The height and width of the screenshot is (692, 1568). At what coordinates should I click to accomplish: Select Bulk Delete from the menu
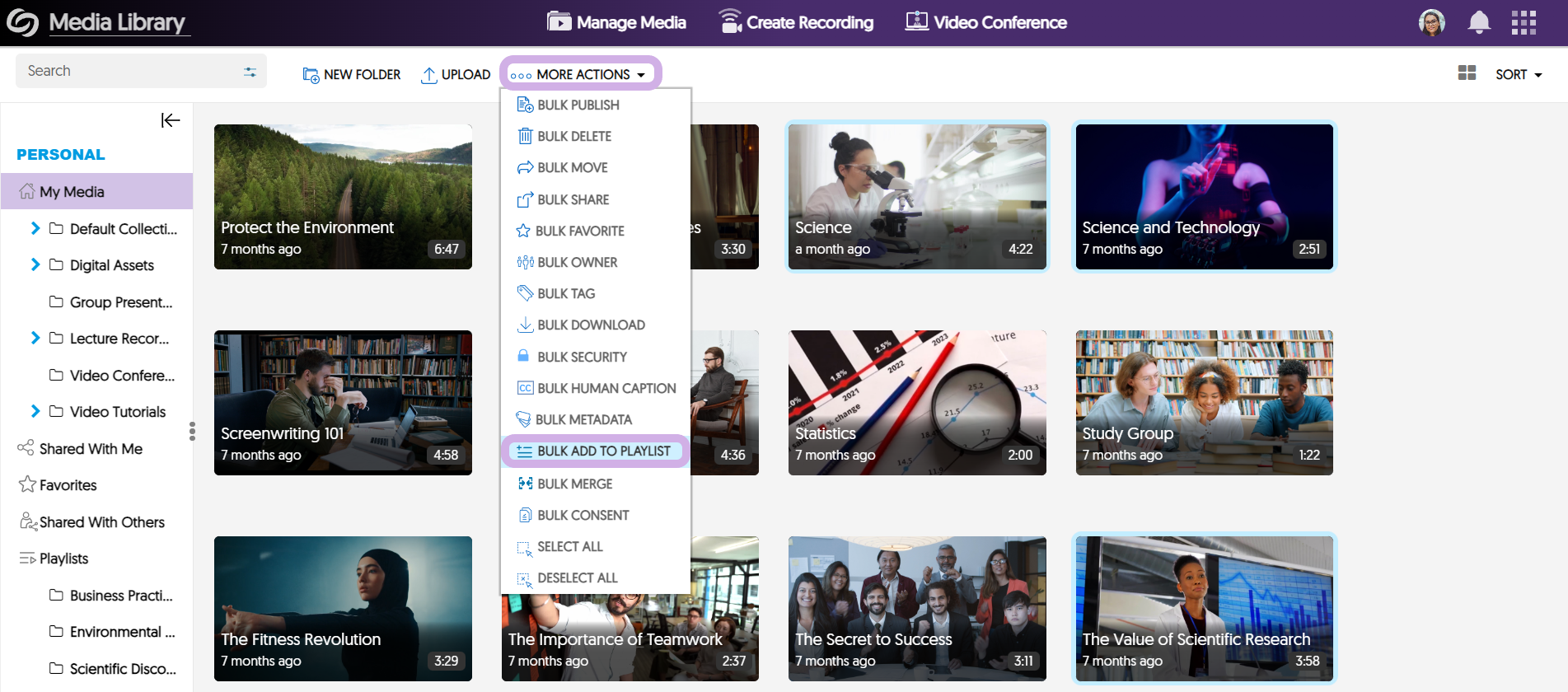pos(573,137)
